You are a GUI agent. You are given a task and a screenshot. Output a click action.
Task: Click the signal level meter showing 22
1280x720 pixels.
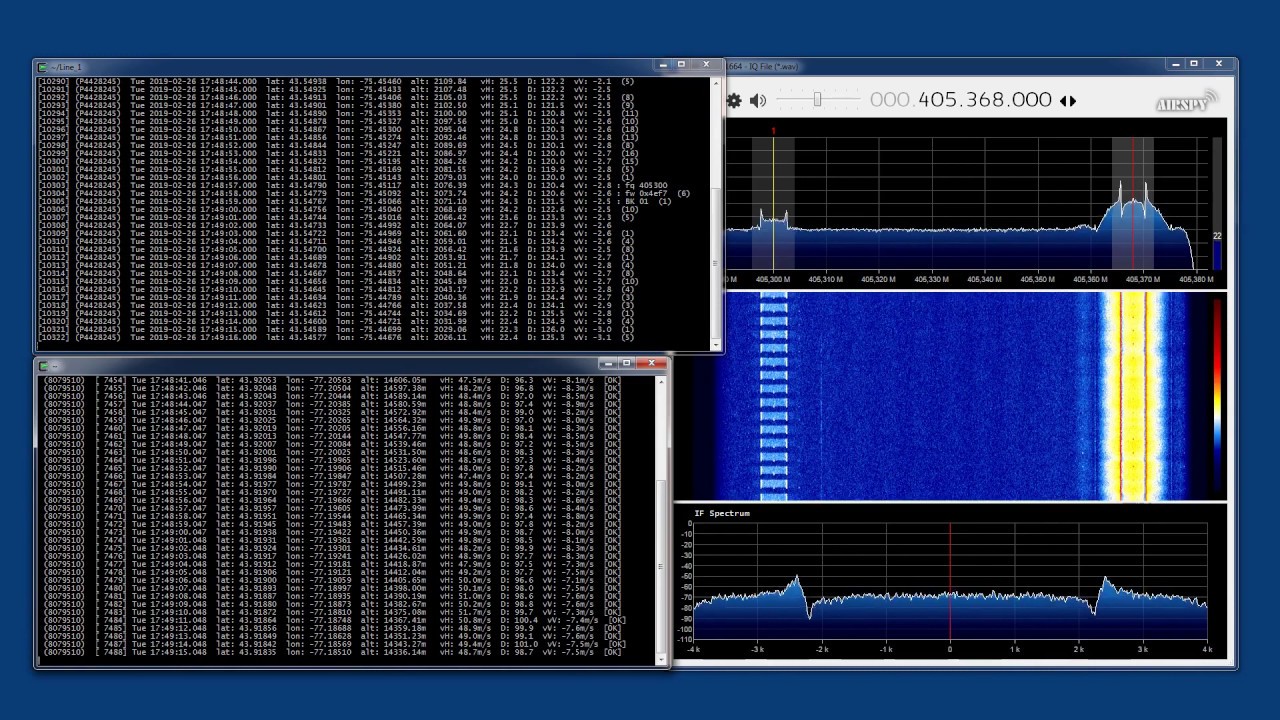(1217, 204)
